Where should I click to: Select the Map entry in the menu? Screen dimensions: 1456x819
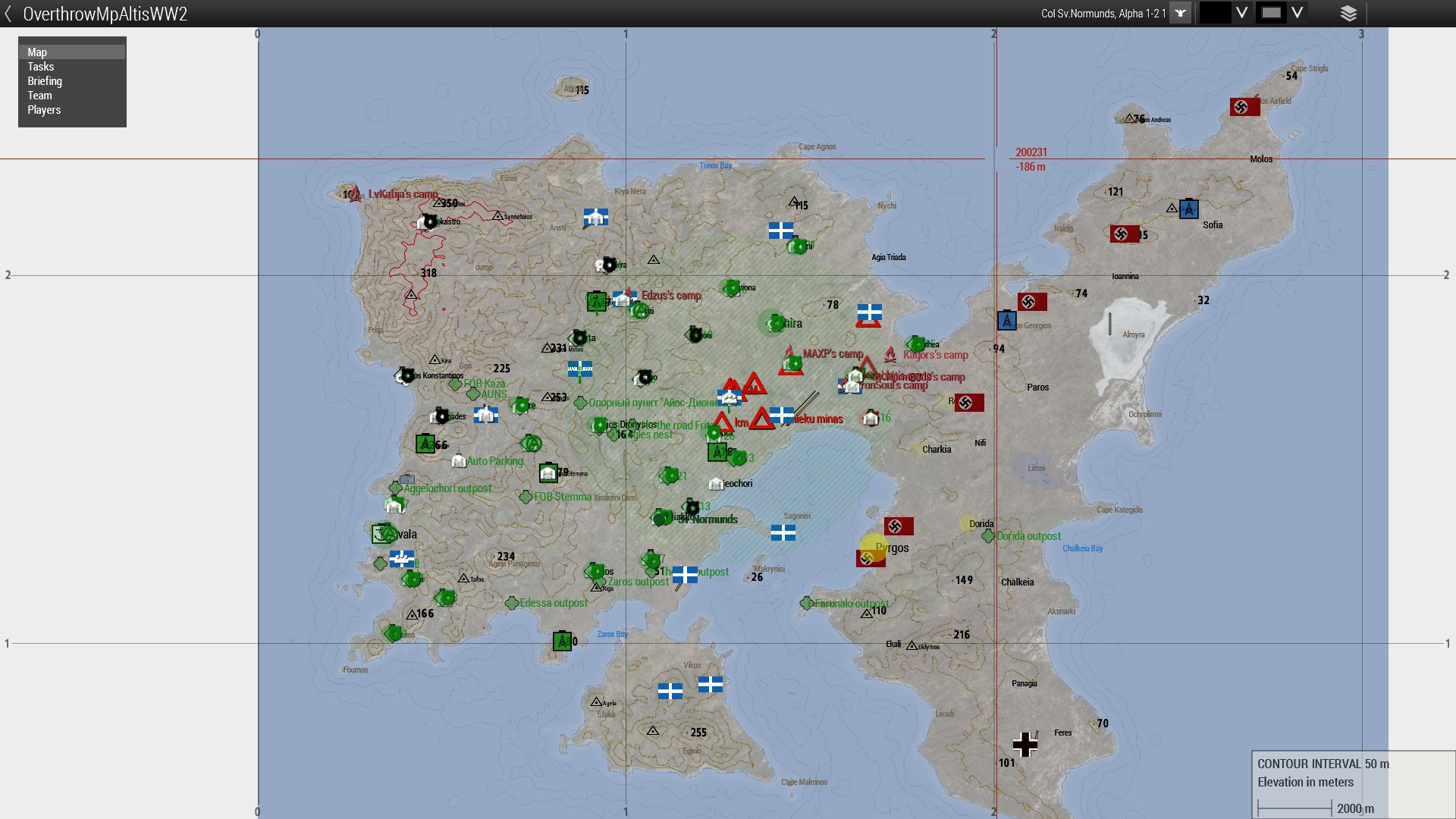click(37, 52)
